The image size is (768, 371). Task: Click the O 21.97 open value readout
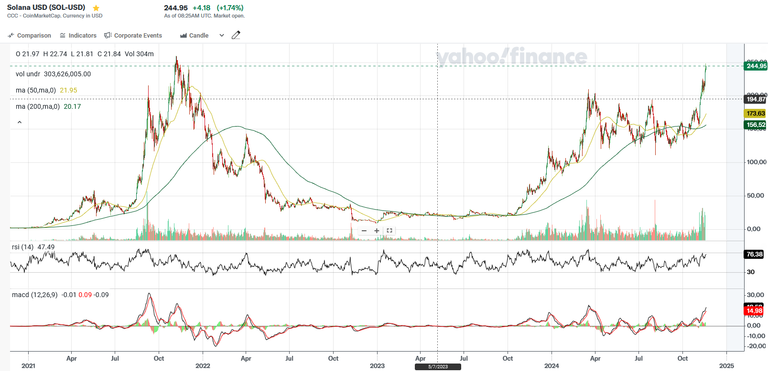[x=27, y=54]
